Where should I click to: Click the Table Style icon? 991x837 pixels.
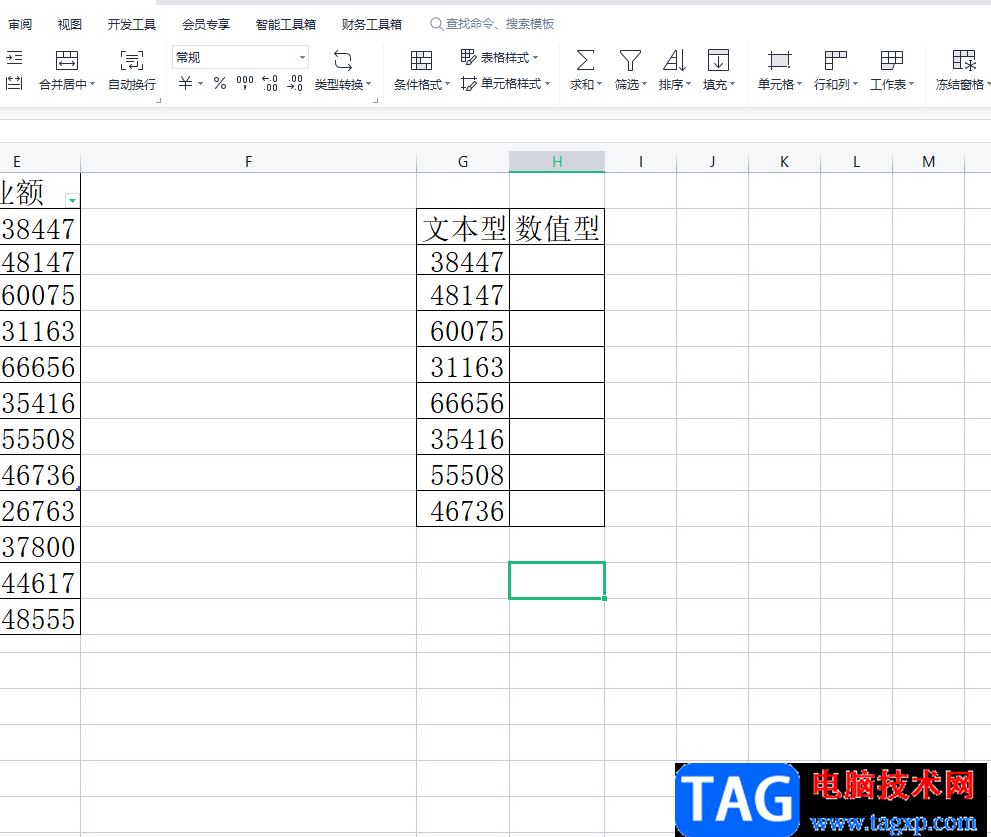point(468,57)
